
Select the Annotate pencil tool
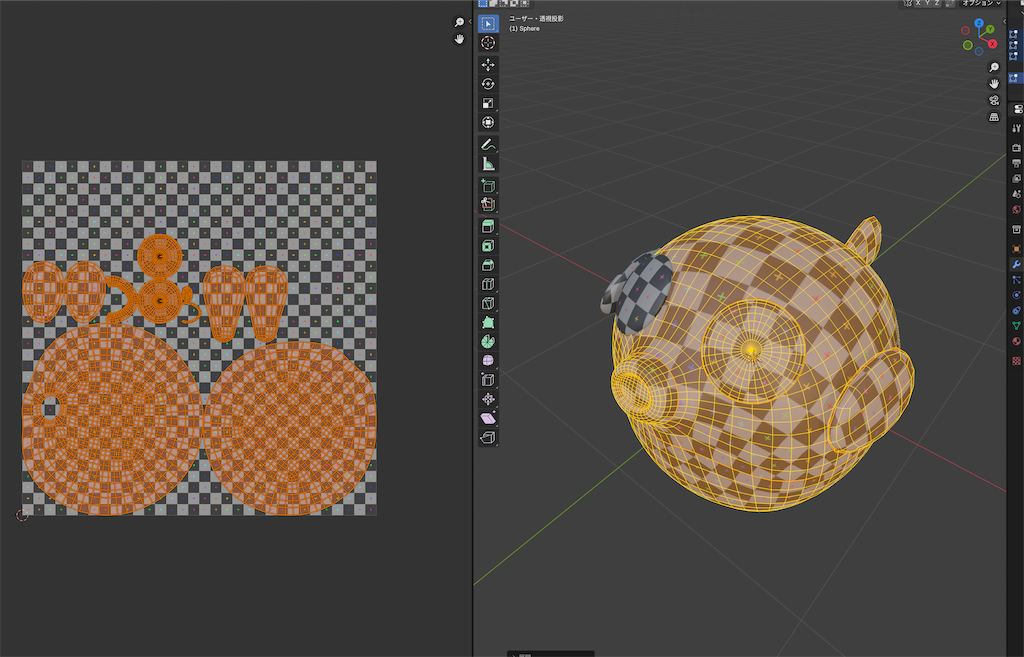pyautogui.click(x=488, y=144)
